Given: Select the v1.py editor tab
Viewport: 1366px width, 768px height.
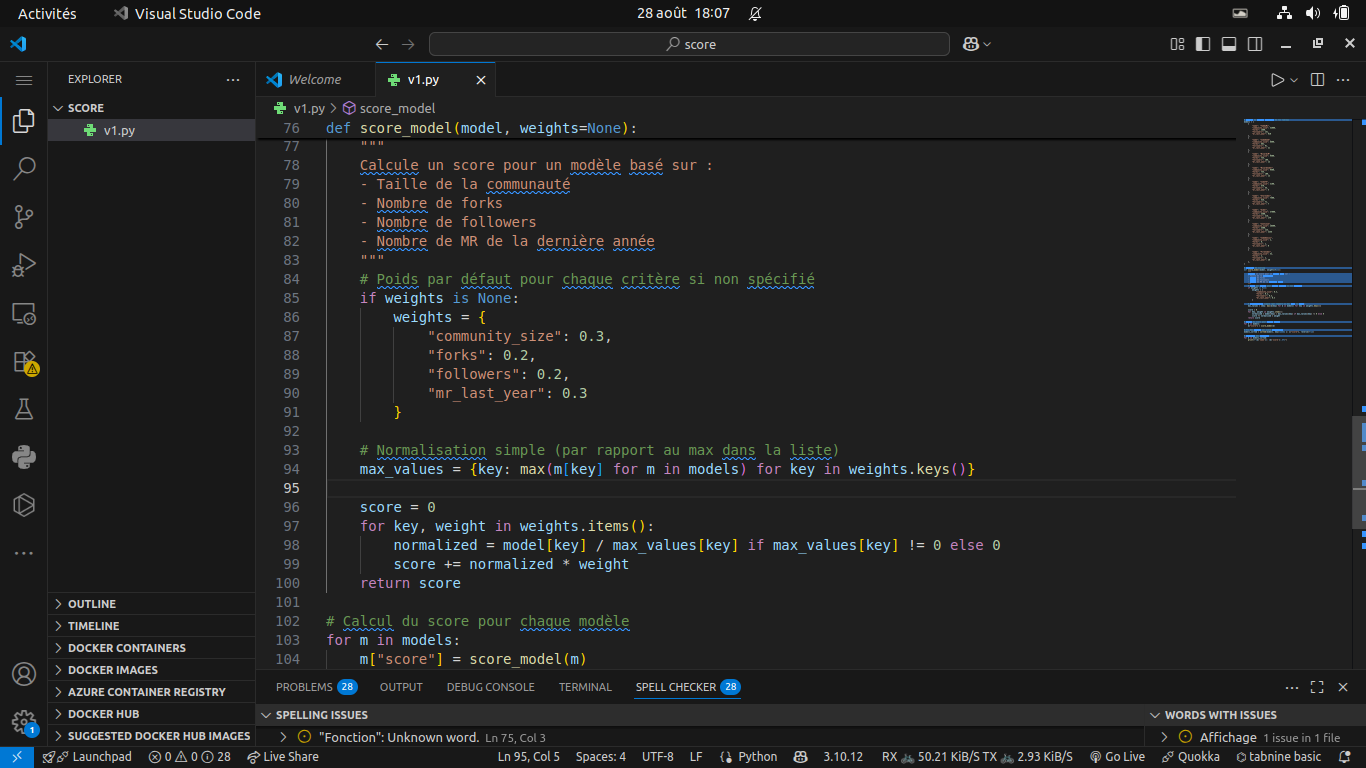Looking at the screenshot, I should pyautogui.click(x=423, y=80).
